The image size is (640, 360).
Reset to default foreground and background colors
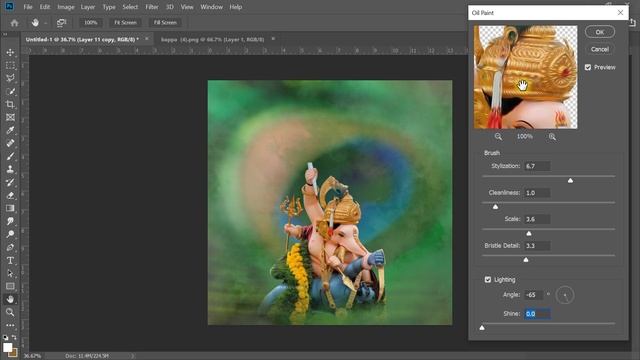[x=5, y=338]
